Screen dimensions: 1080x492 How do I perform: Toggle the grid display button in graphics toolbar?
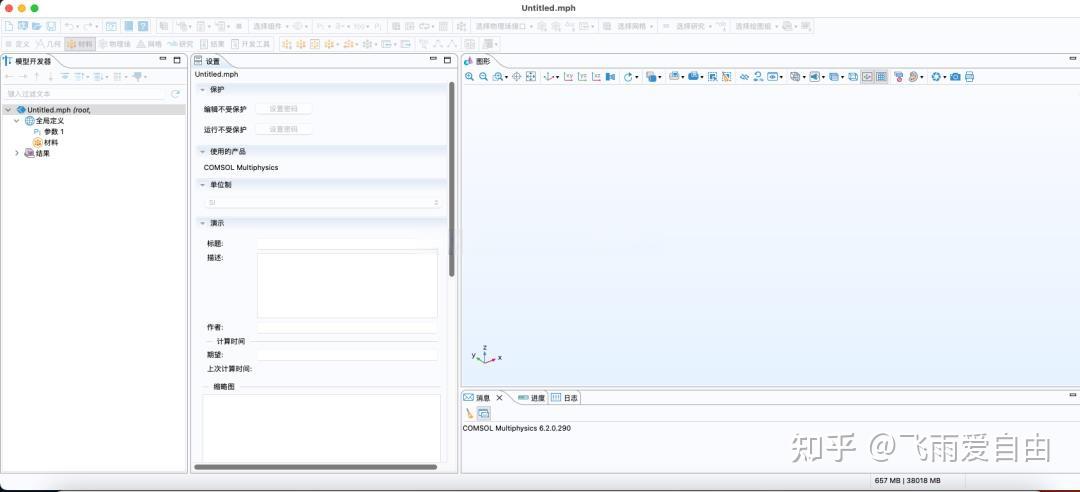(881, 77)
